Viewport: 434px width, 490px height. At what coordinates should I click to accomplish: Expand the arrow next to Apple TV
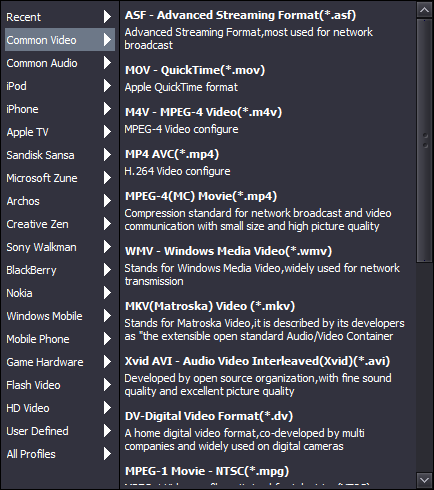(107, 132)
